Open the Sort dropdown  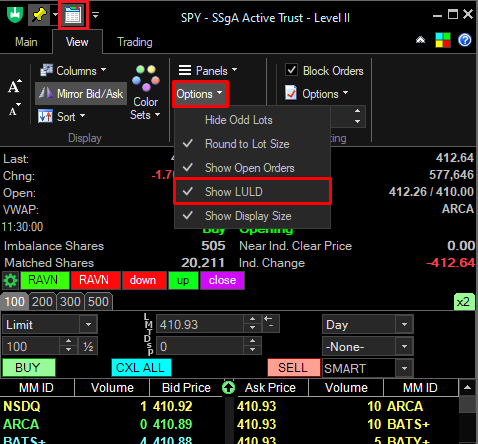(62, 117)
